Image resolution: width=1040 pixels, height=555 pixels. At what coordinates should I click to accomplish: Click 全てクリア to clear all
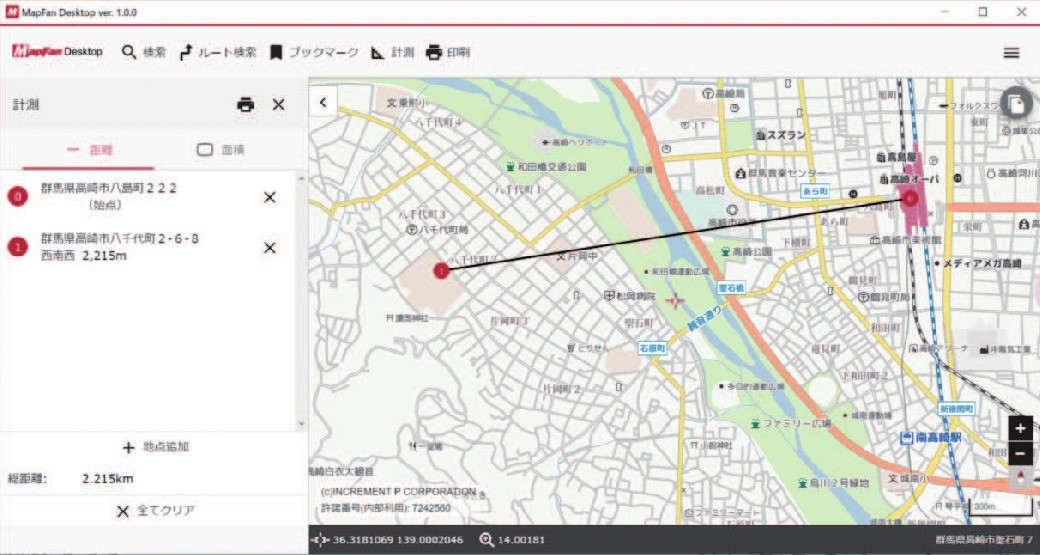154,511
